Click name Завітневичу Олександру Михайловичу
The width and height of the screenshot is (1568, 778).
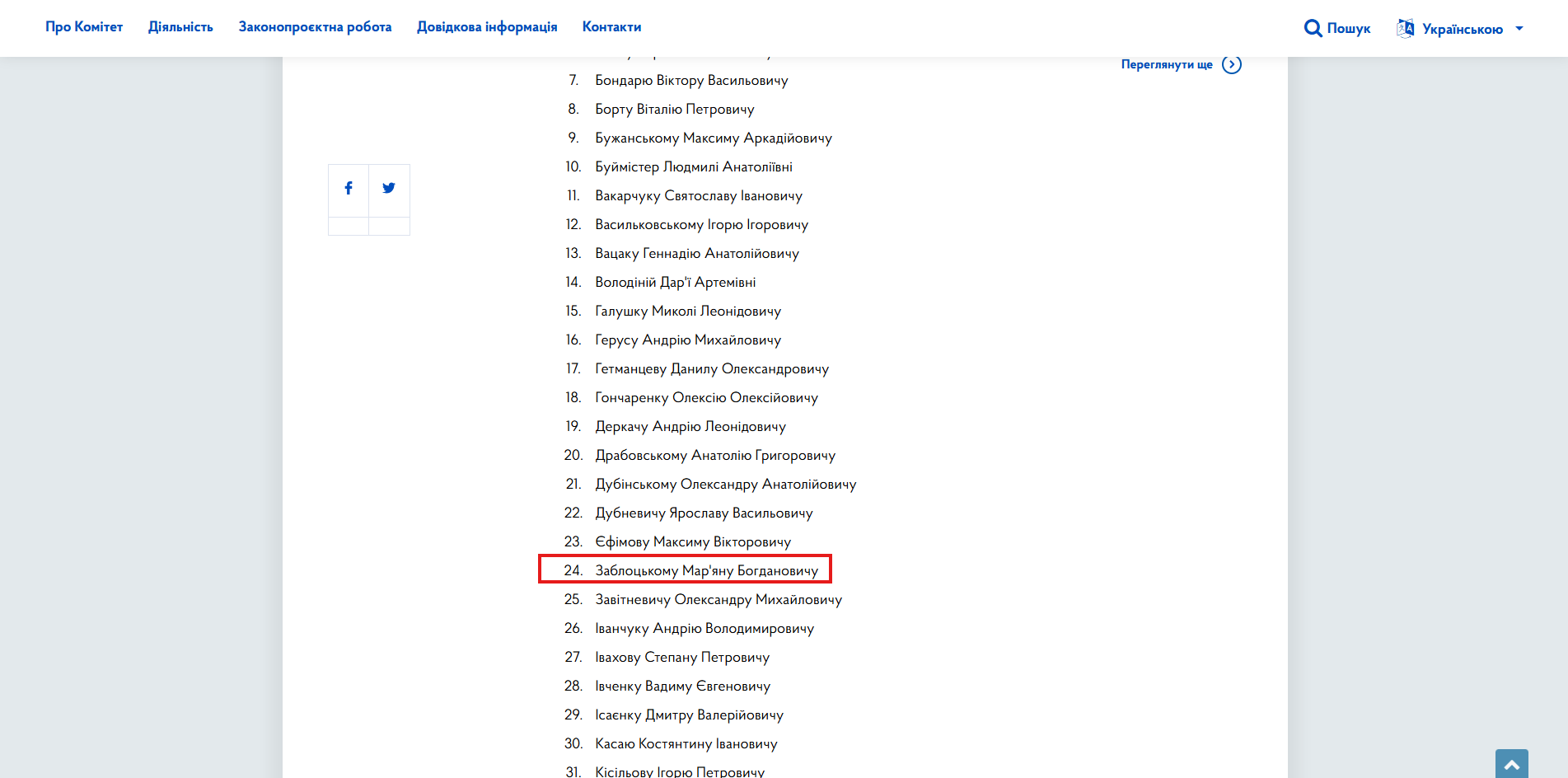718,600
